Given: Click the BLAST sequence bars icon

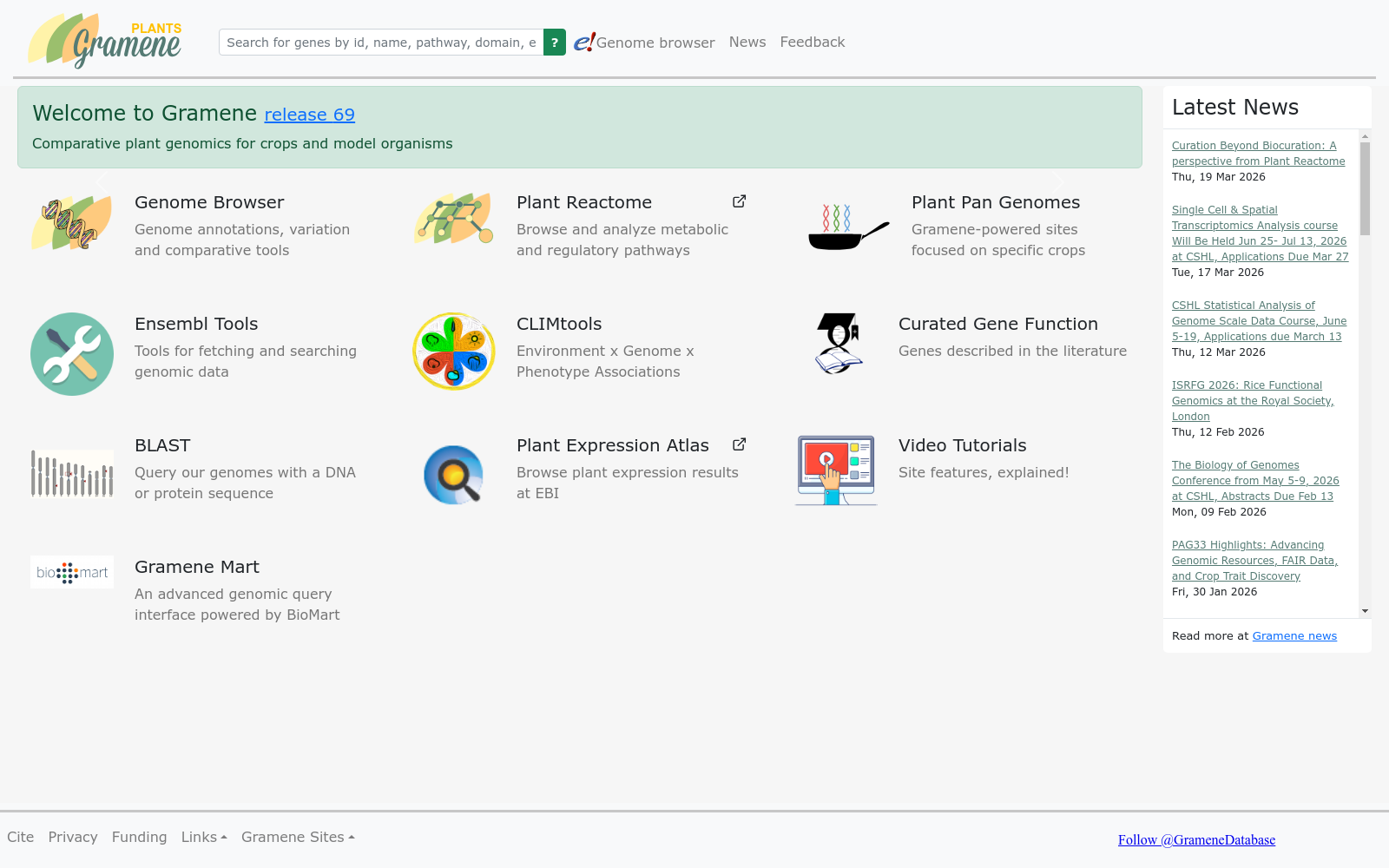Looking at the screenshot, I should [x=72, y=473].
